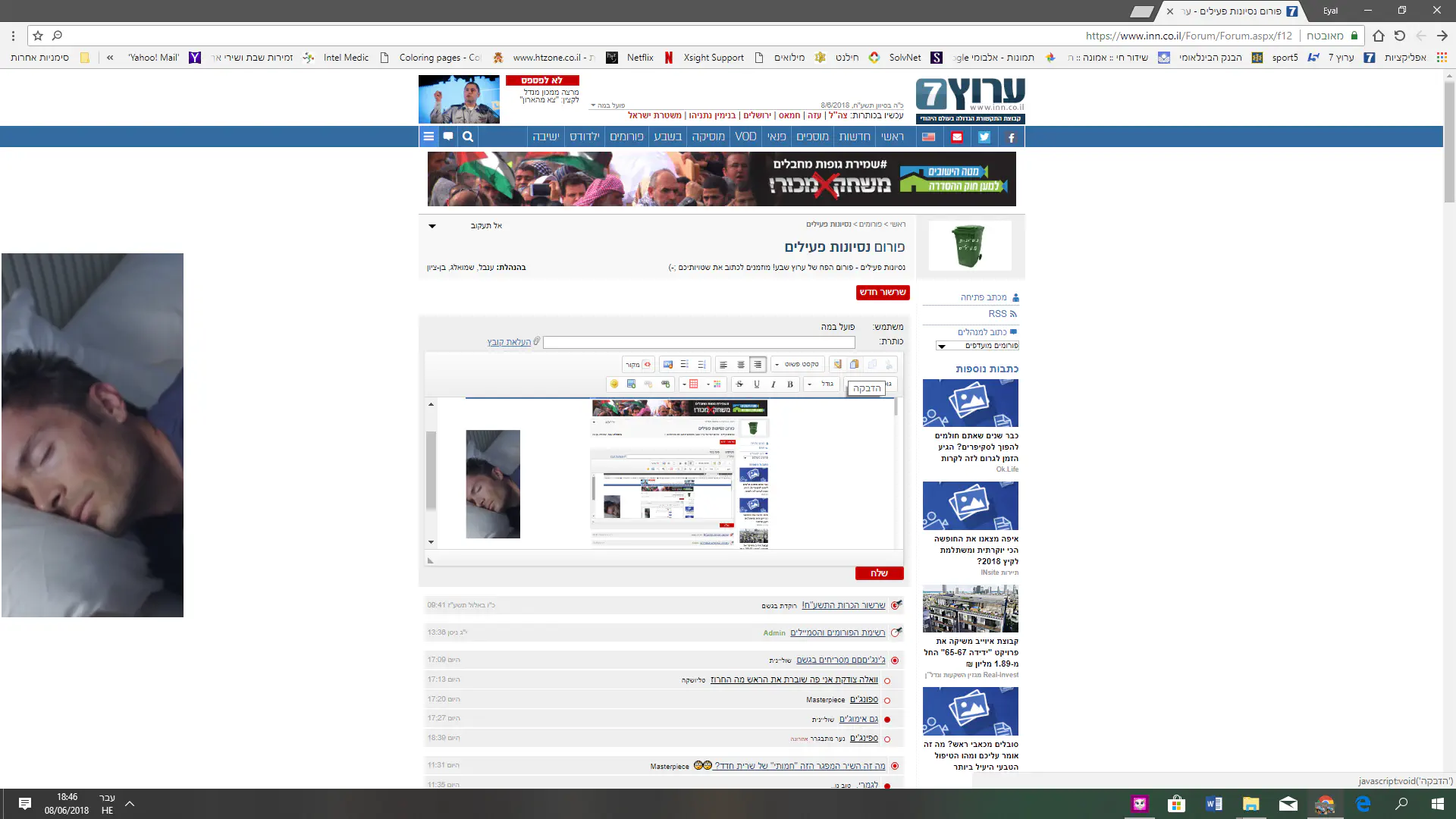Click the Paste icon in the editor toolbar
Viewport: 1456px width, 819px height.
855,365
